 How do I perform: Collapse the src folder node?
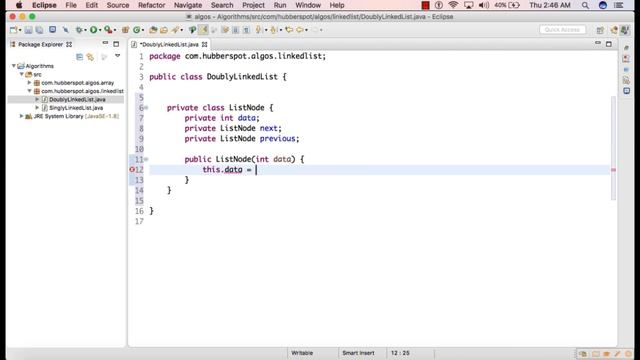tap(22, 74)
